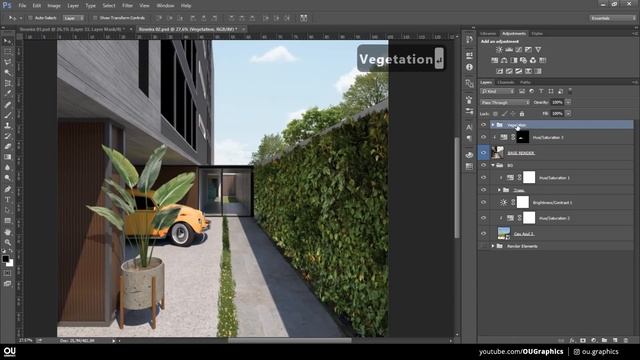
Task: Open the Window menu
Action: click(165, 6)
